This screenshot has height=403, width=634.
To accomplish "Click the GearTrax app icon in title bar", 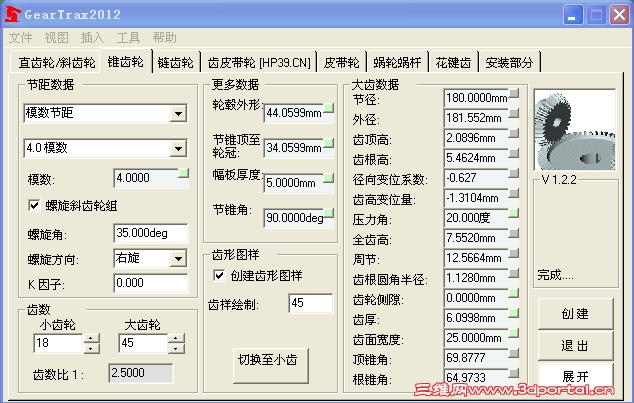I will point(13,15).
